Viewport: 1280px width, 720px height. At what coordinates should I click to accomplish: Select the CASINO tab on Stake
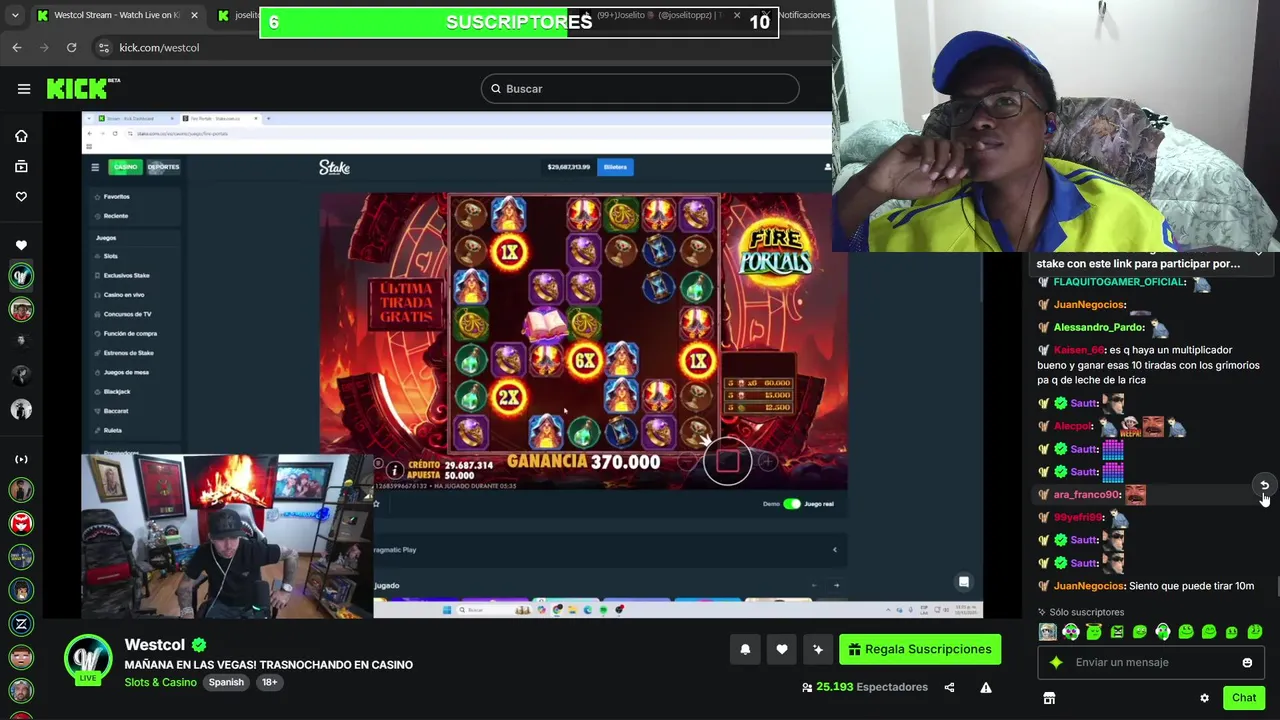pos(125,167)
